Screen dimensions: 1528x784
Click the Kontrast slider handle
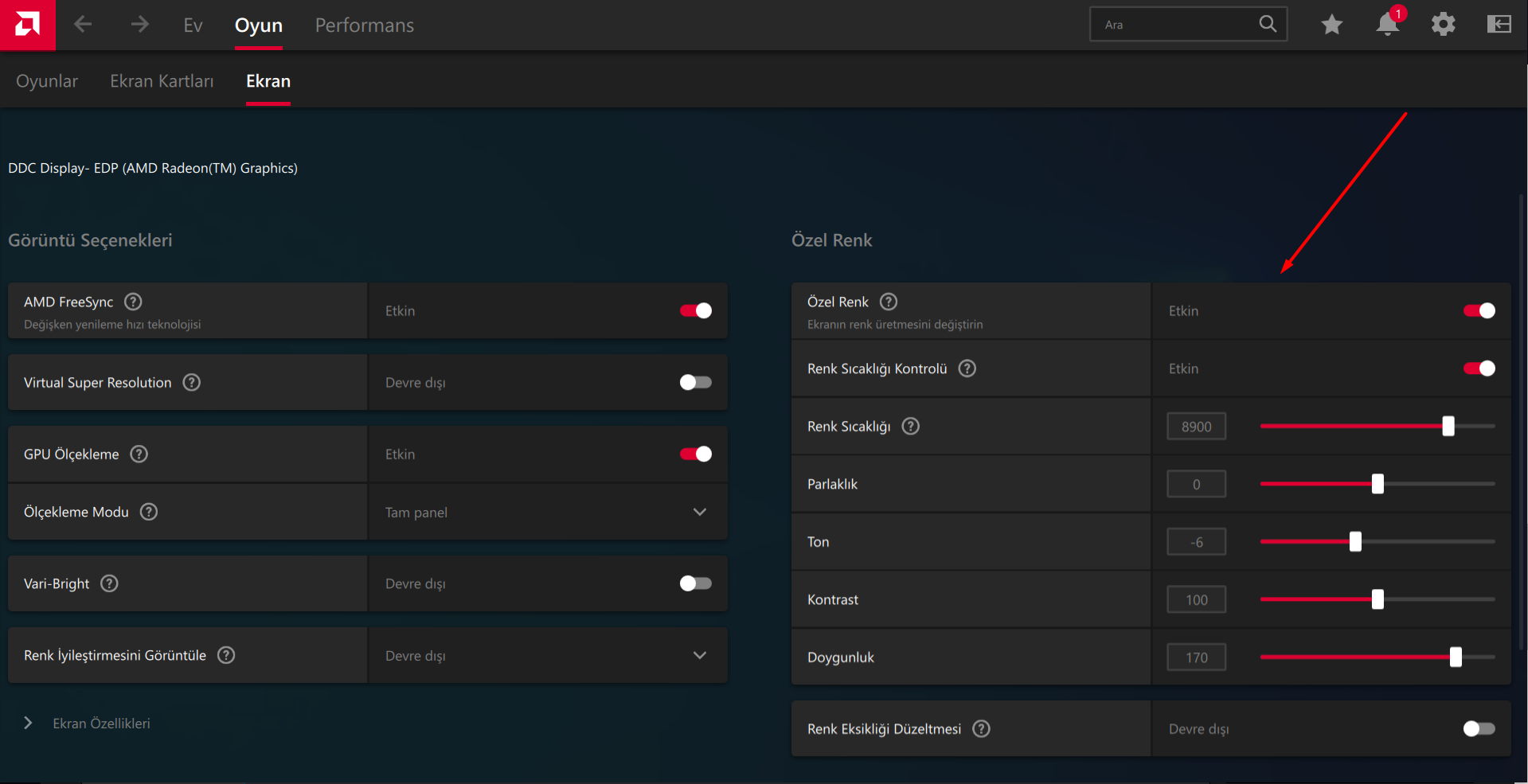(x=1378, y=599)
